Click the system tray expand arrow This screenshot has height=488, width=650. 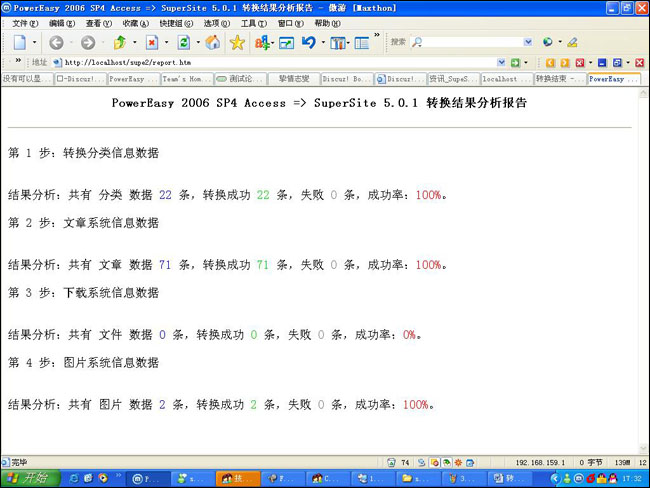[x=555, y=478]
